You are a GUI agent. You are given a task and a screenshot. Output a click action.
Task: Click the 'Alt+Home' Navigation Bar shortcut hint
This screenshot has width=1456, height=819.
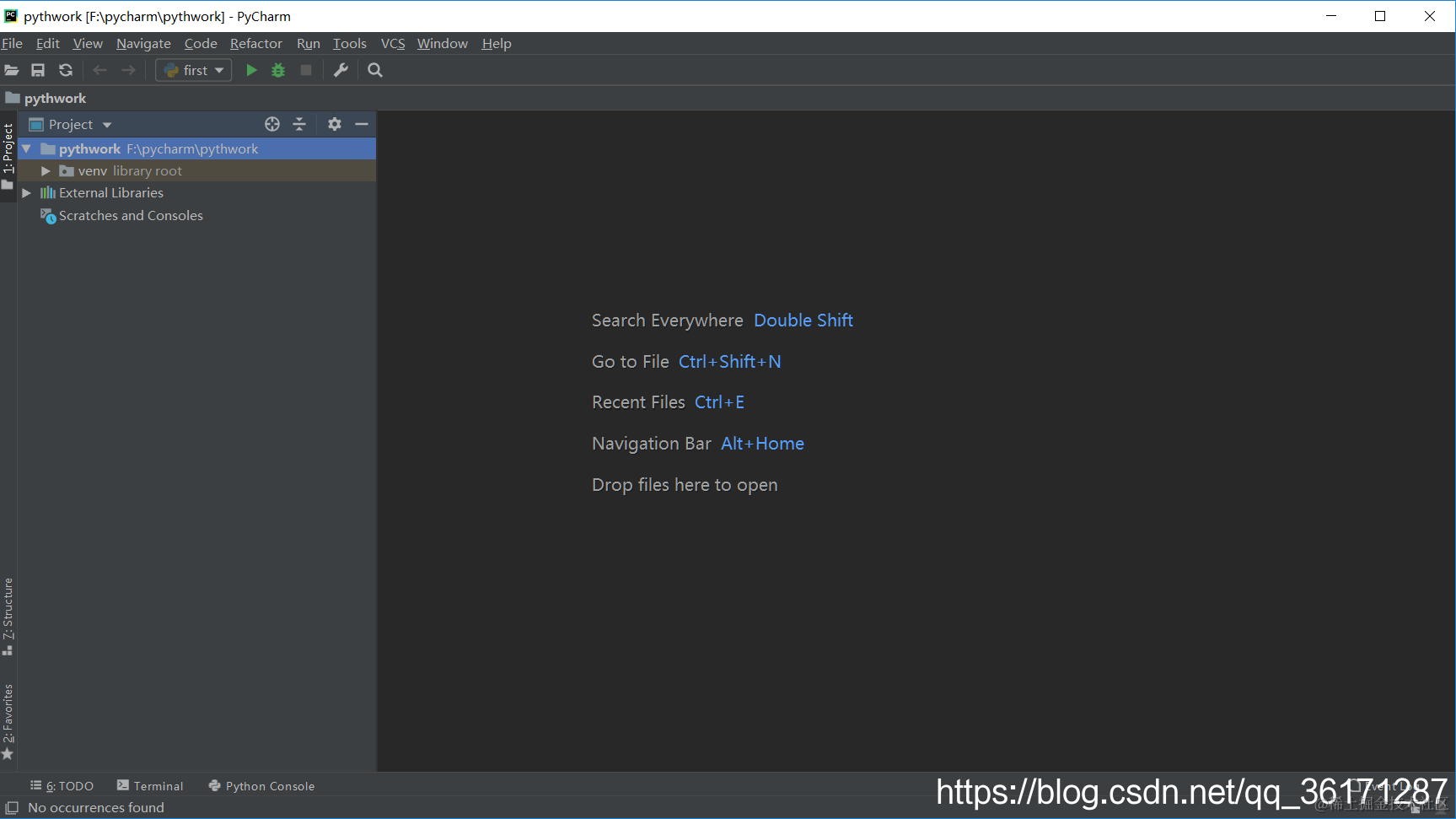point(763,444)
